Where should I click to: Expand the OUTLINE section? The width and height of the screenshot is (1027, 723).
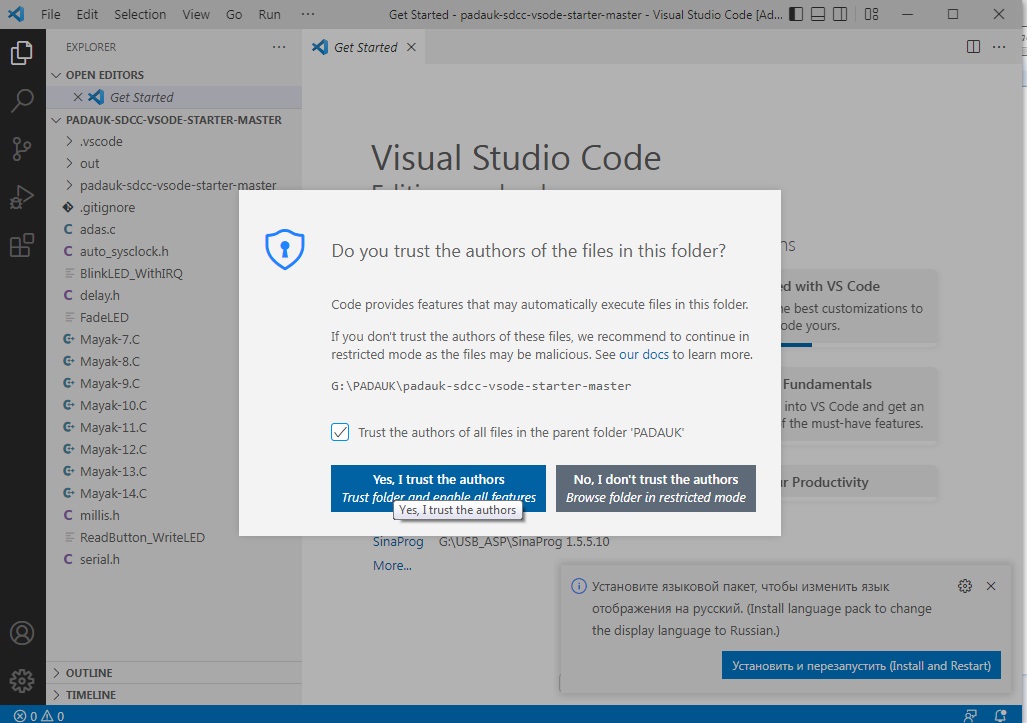89,673
